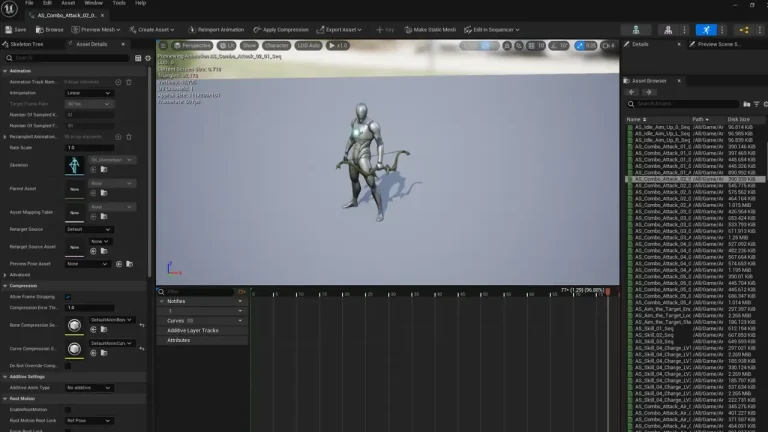The image size is (768, 432).
Task: Collapse the Compression section
Action: point(5,286)
